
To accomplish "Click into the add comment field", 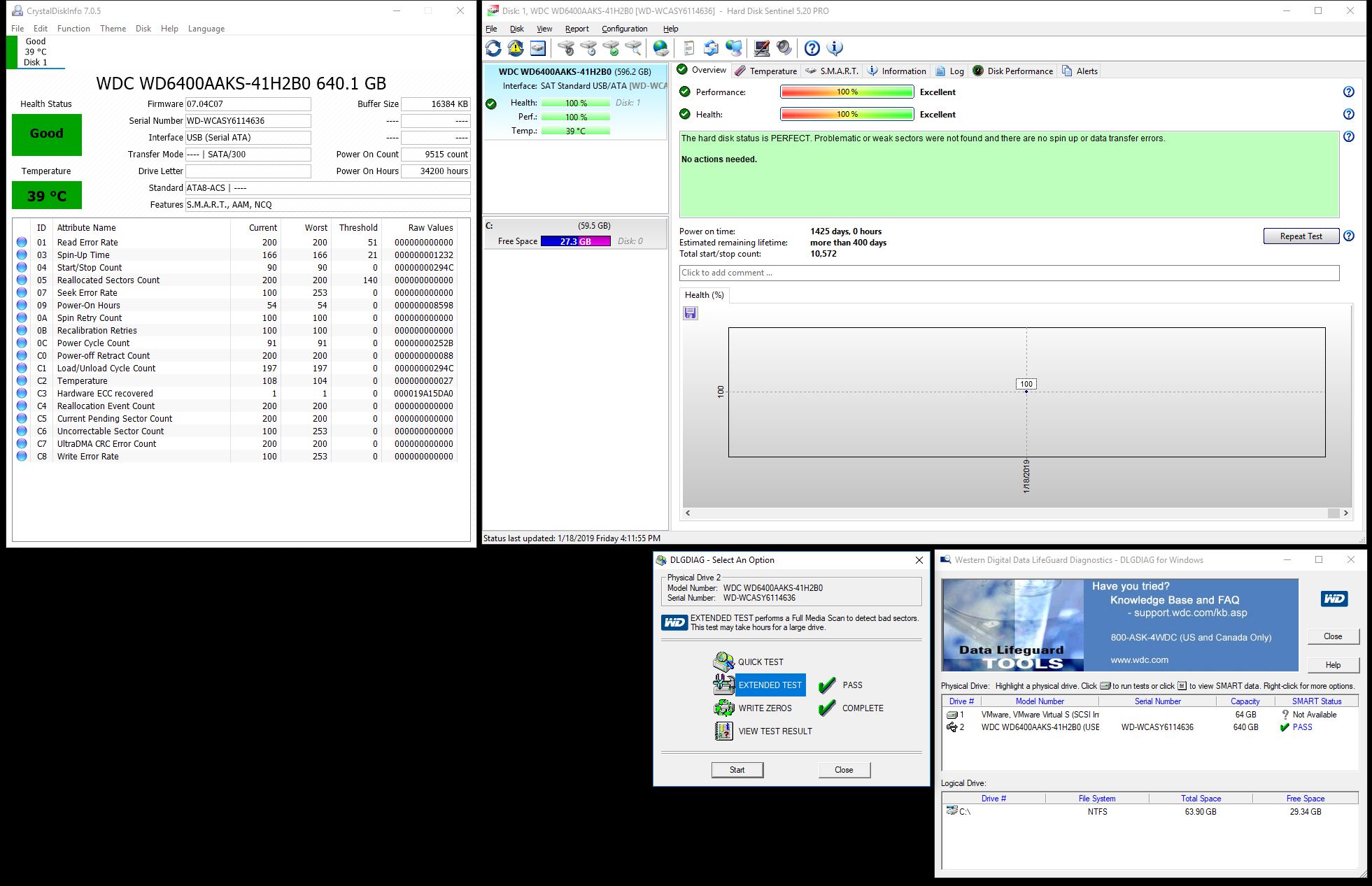I will point(1008,273).
